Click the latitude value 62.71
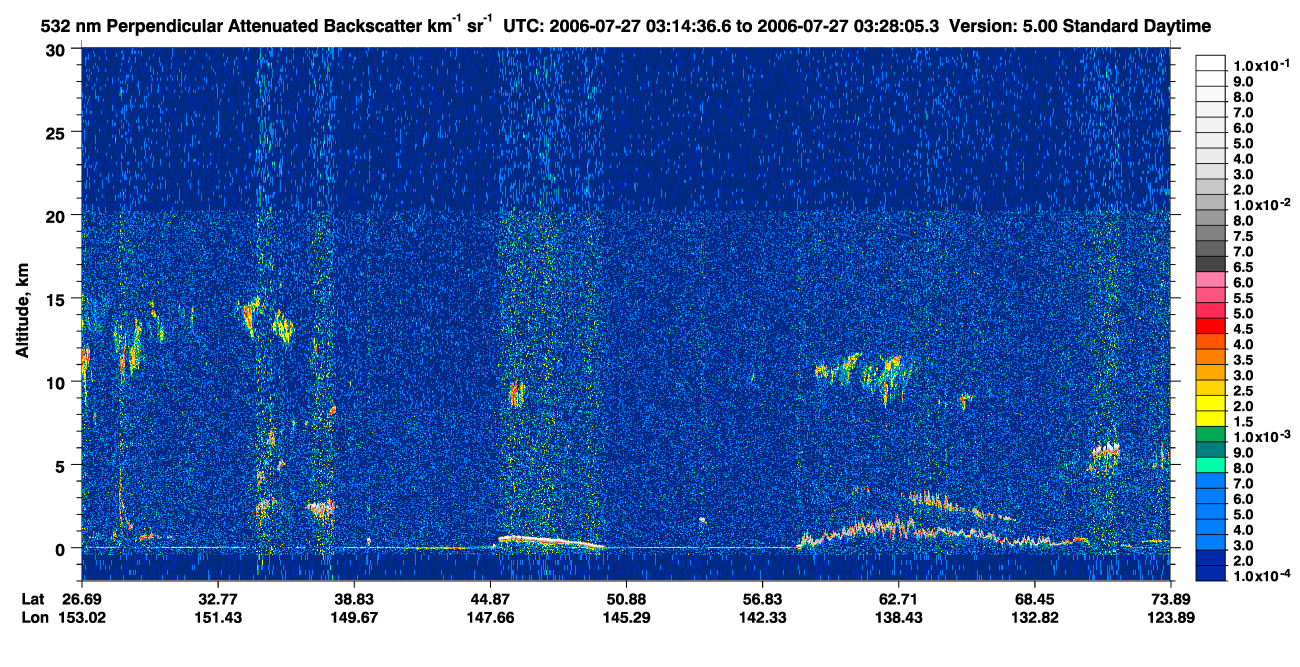The width and height of the screenshot is (1300, 667). coord(898,598)
